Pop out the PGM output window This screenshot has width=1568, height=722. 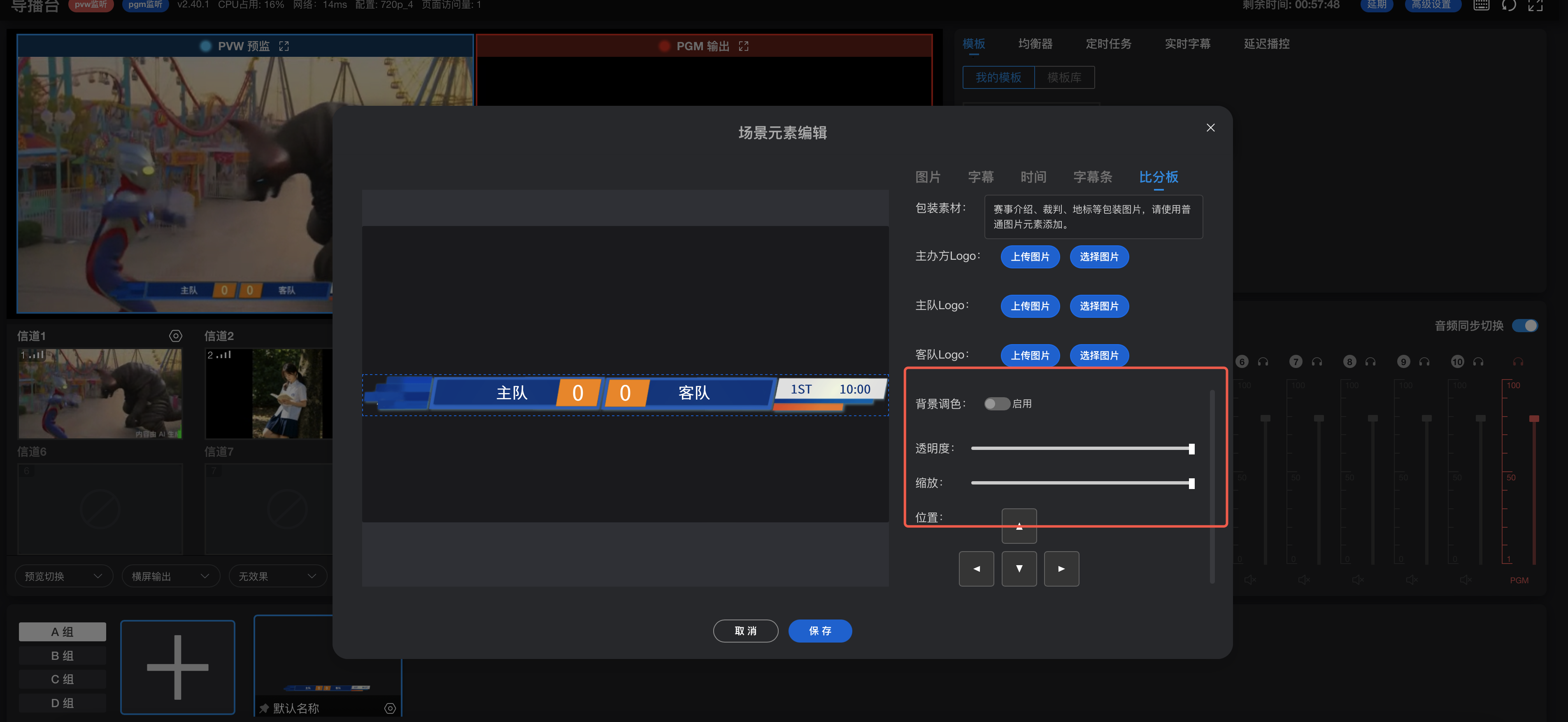tap(743, 46)
